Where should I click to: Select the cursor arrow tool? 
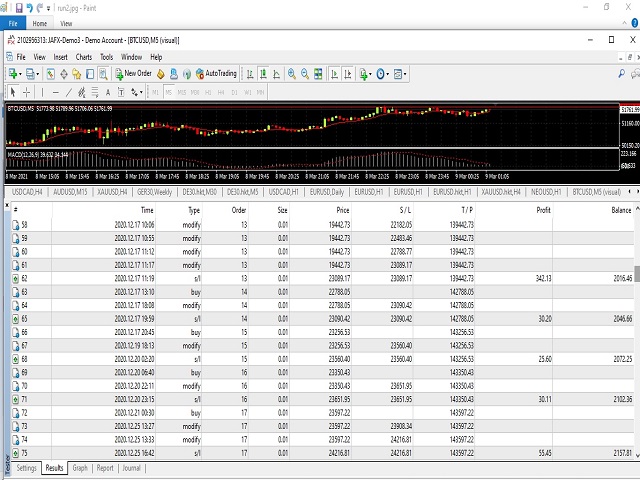tap(12, 92)
